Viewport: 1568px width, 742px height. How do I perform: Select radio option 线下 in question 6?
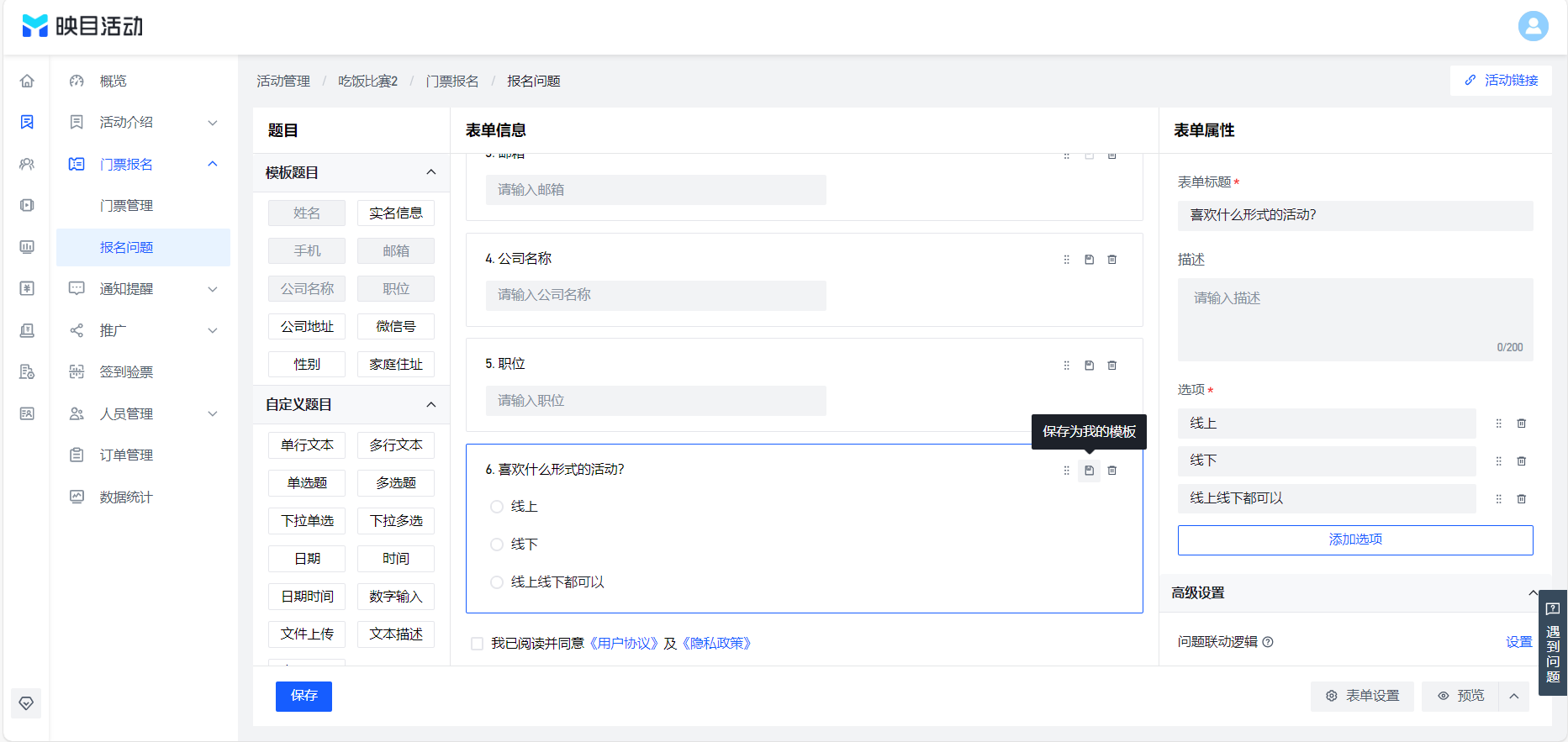coord(496,545)
